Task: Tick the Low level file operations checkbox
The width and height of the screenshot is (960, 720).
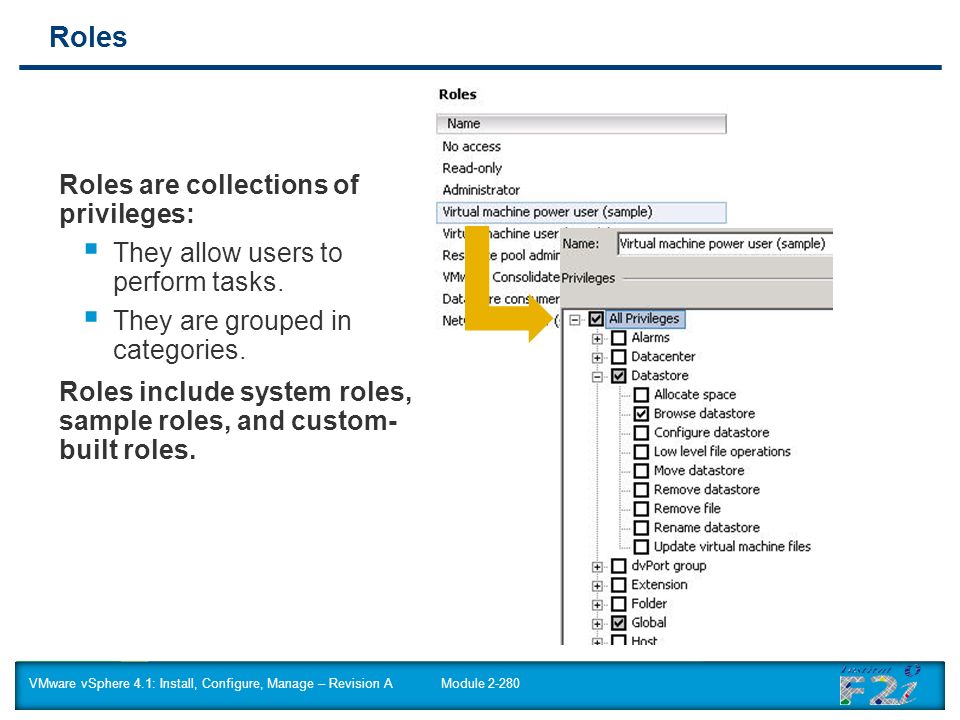Action: coord(641,452)
